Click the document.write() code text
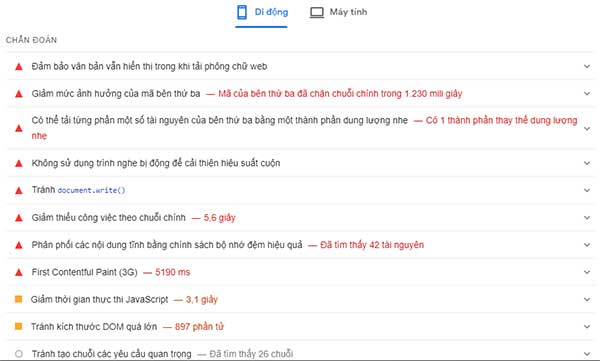This screenshot has width=600, height=361. (x=91, y=190)
